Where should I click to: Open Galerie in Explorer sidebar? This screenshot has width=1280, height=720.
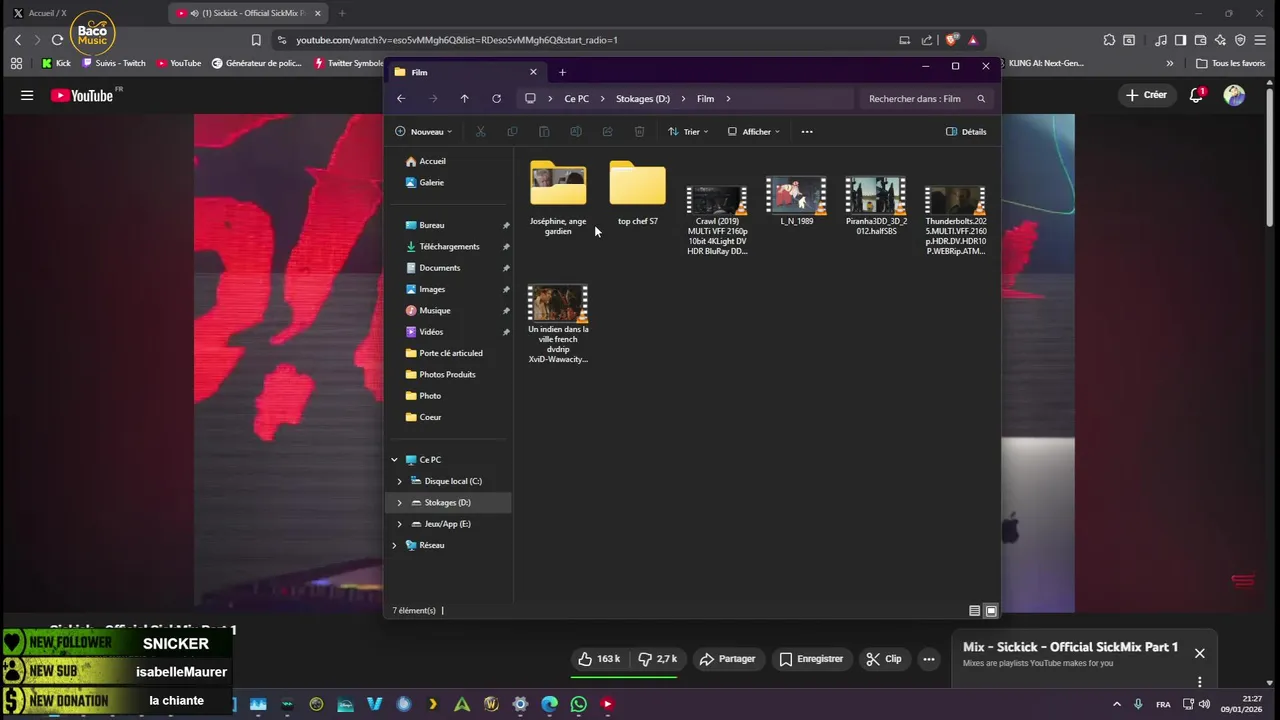[x=431, y=182]
